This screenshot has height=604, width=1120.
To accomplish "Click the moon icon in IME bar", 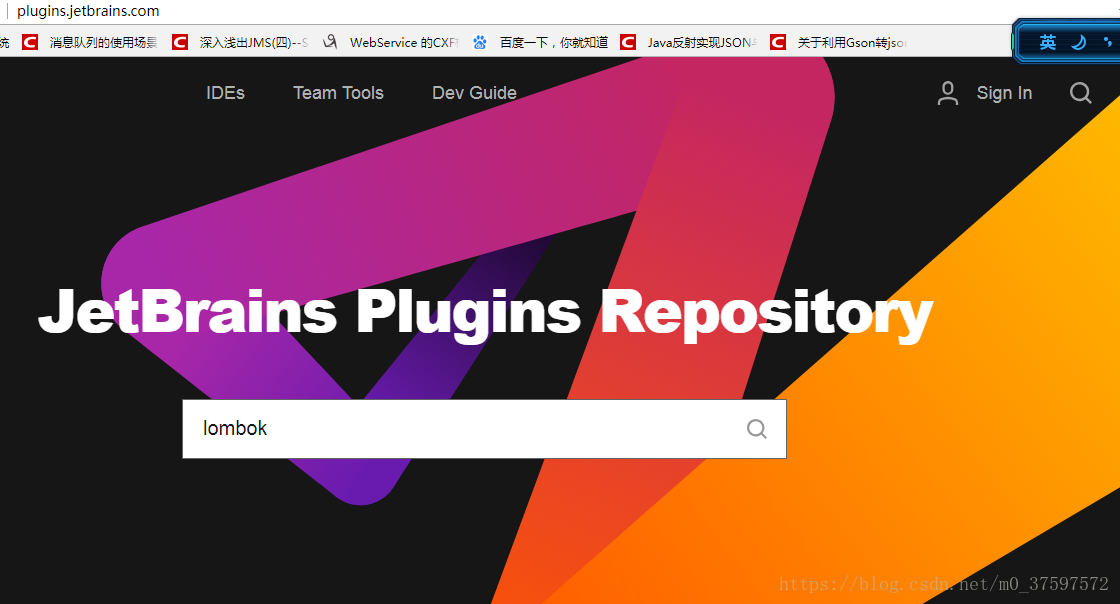I will click(1079, 42).
